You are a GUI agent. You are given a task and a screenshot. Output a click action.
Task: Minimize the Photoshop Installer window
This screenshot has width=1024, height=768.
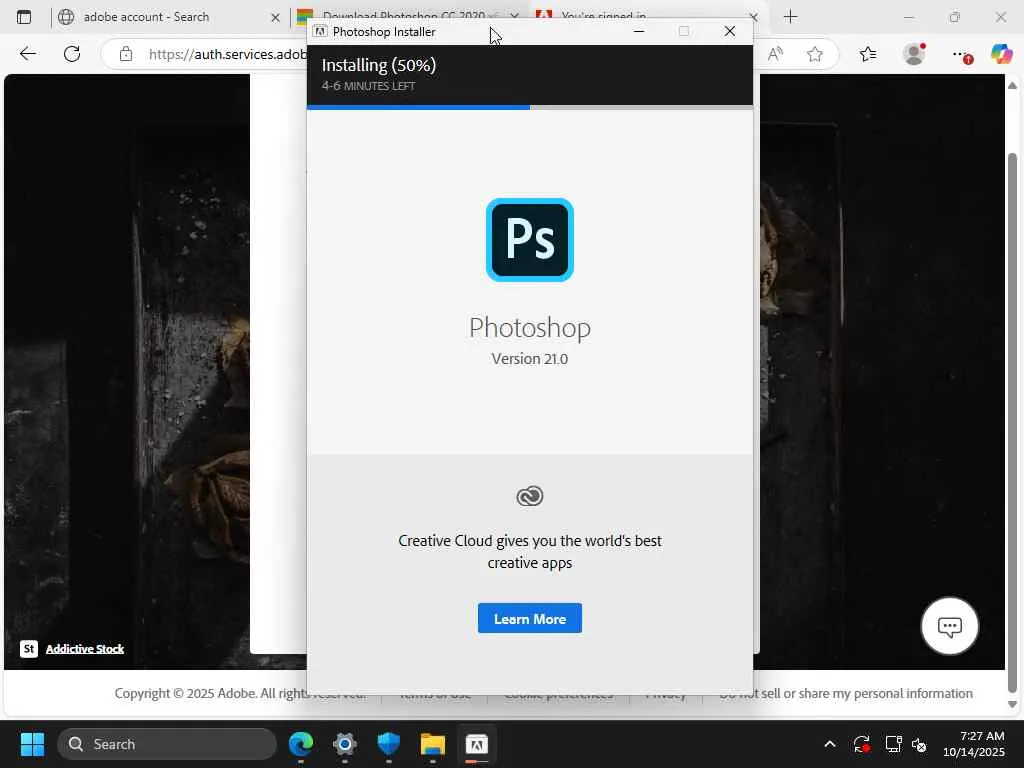pos(639,31)
